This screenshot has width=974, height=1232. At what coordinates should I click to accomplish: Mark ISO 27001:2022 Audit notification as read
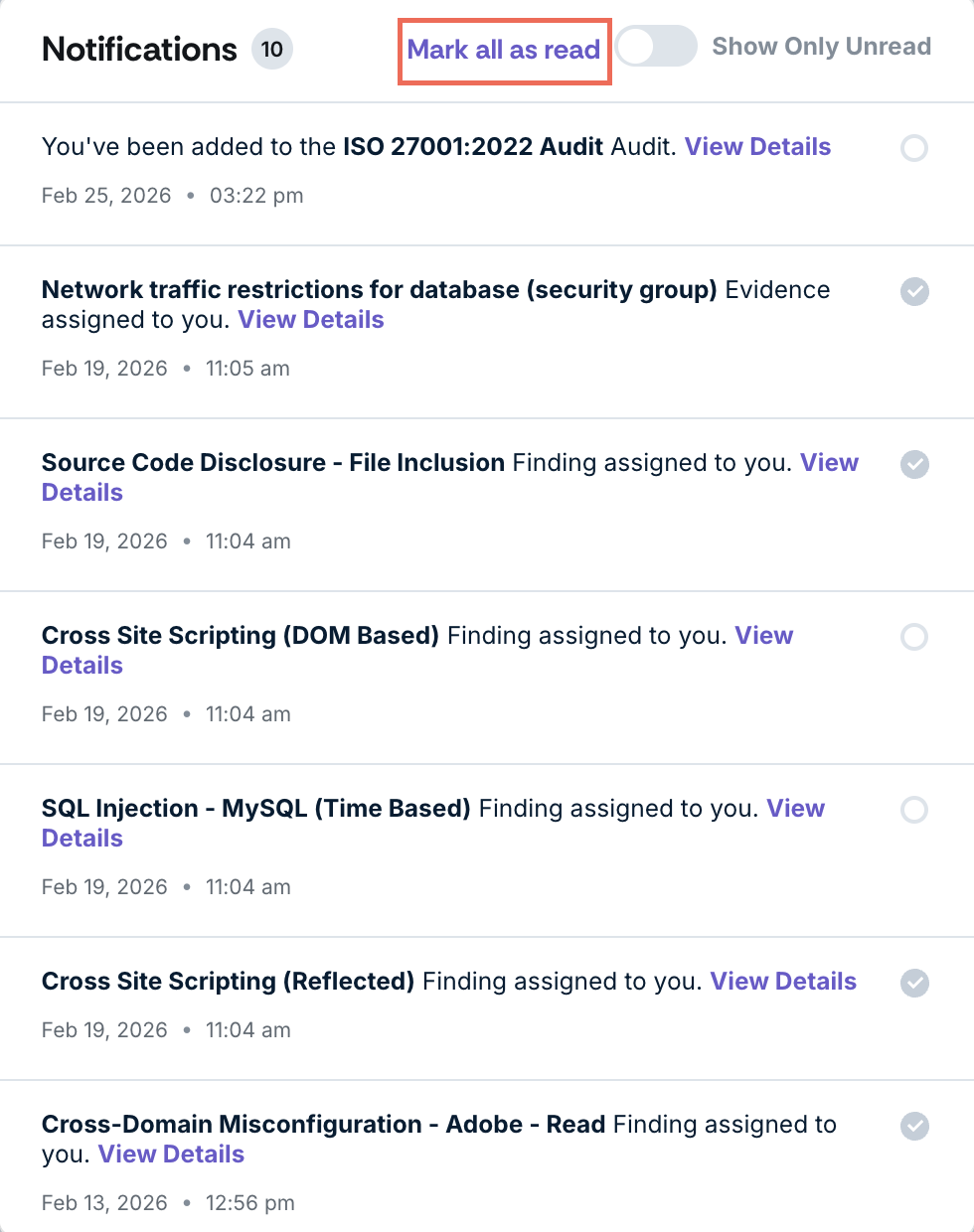pos(914,148)
